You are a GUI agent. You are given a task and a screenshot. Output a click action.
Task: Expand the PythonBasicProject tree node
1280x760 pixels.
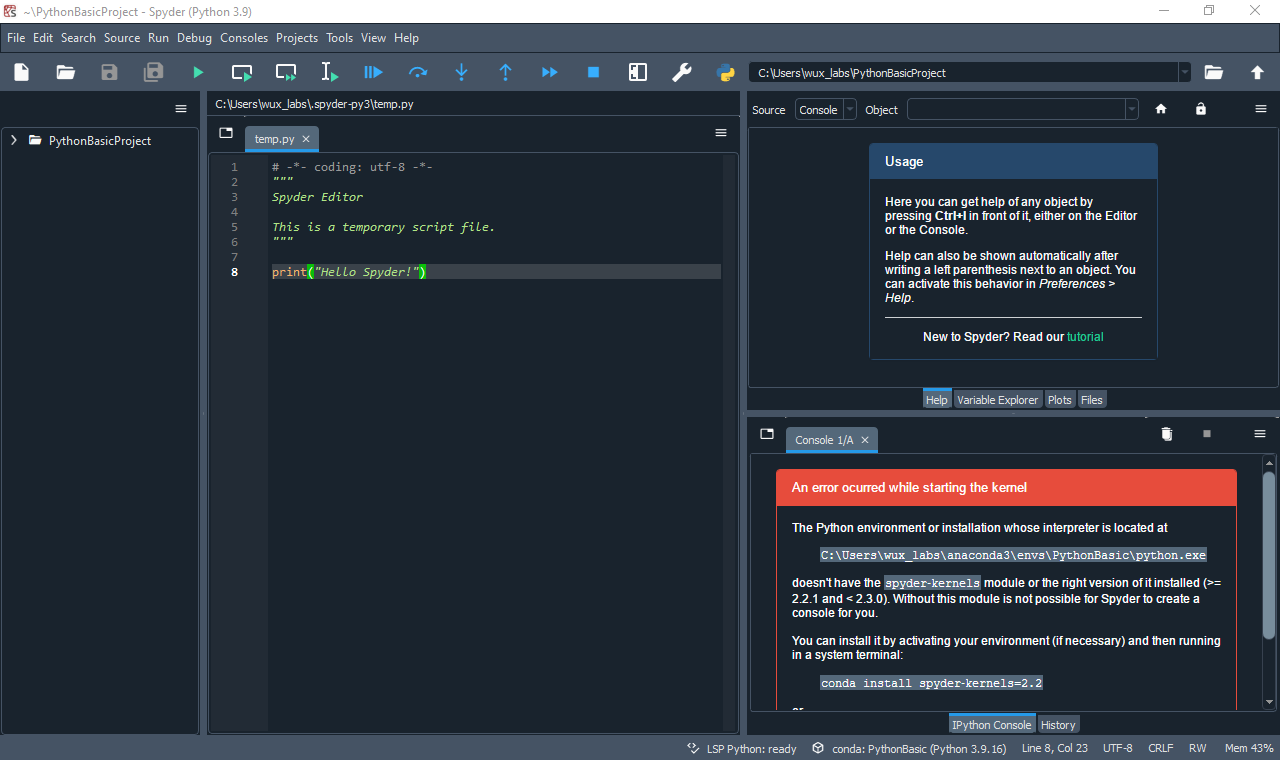[14, 141]
